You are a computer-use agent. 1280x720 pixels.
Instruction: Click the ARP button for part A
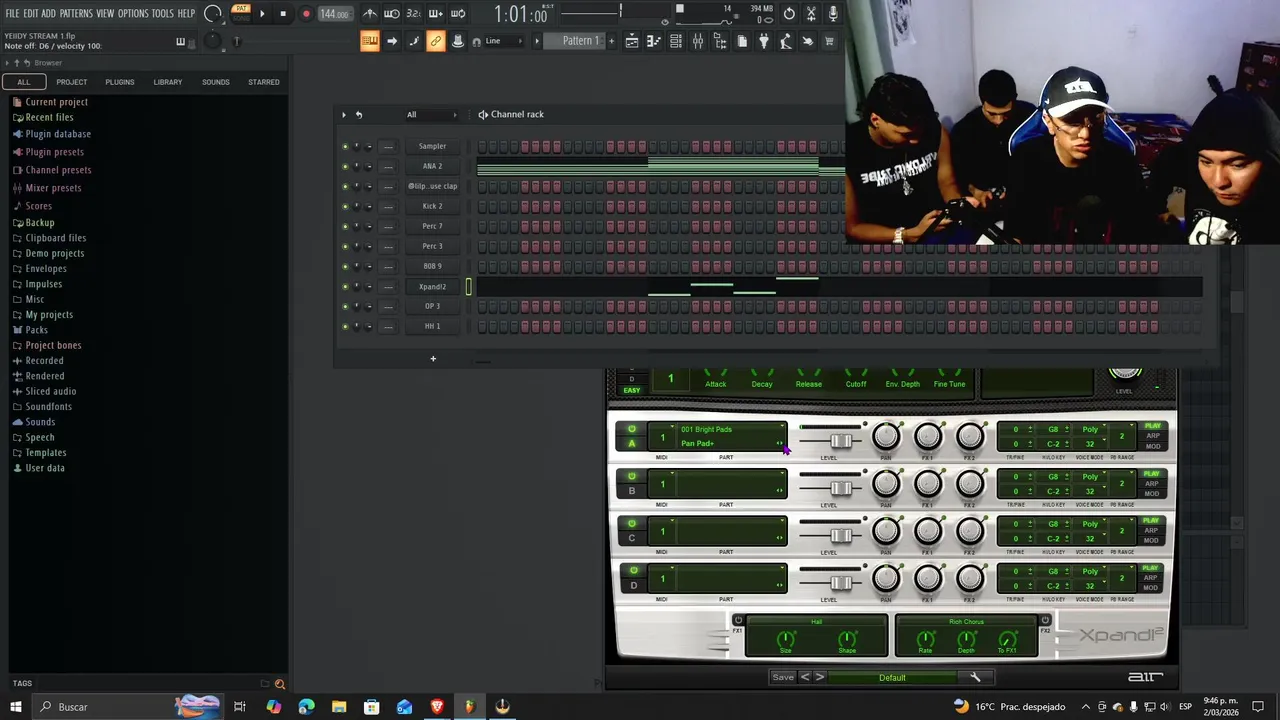point(1152,436)
